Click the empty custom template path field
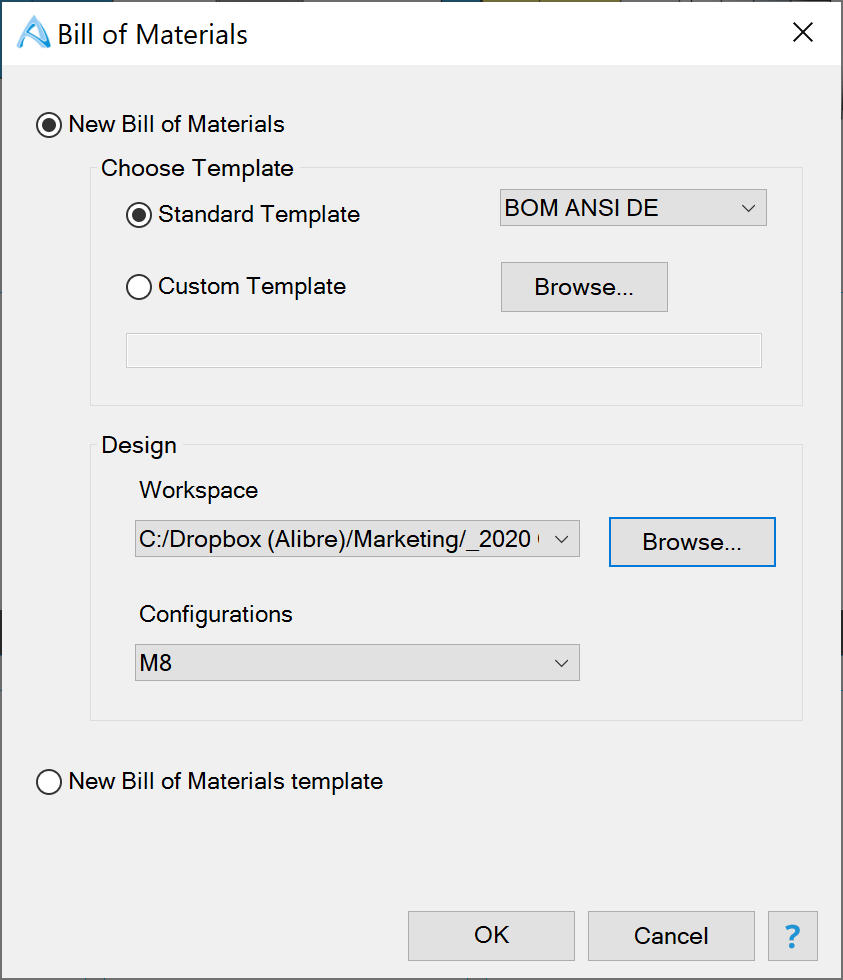 (443, 350)
